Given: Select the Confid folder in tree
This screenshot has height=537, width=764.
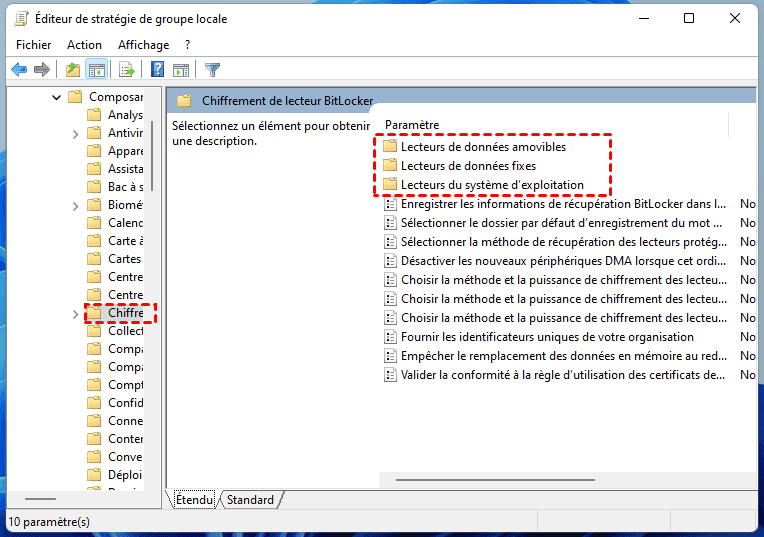Looking at the screenshot, I should pyautogui.click(x=115, y=403).
